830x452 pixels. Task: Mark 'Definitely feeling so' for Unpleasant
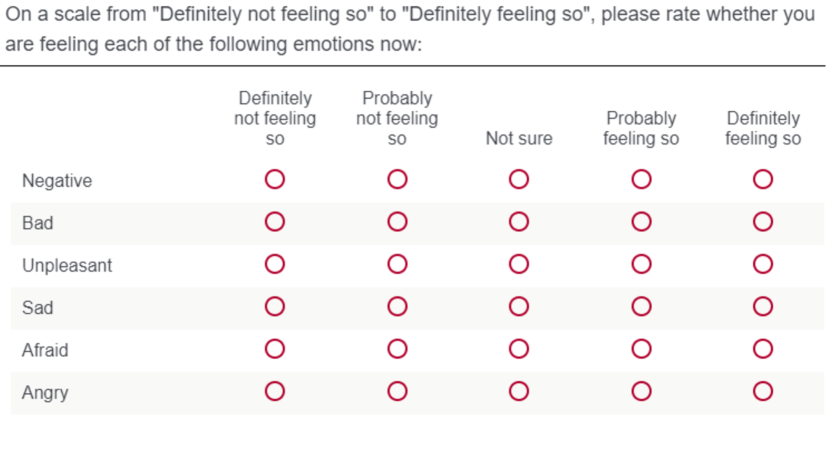tap(763, 265)
